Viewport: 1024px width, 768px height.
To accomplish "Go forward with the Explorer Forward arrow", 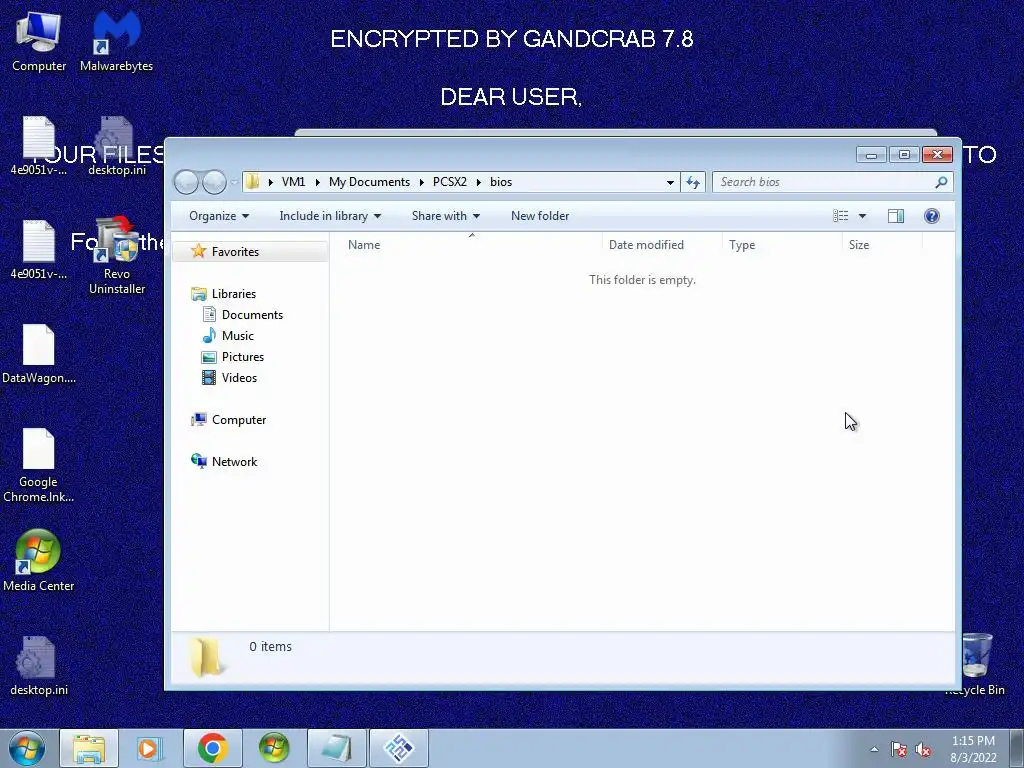I will click(x=214, y=182).
